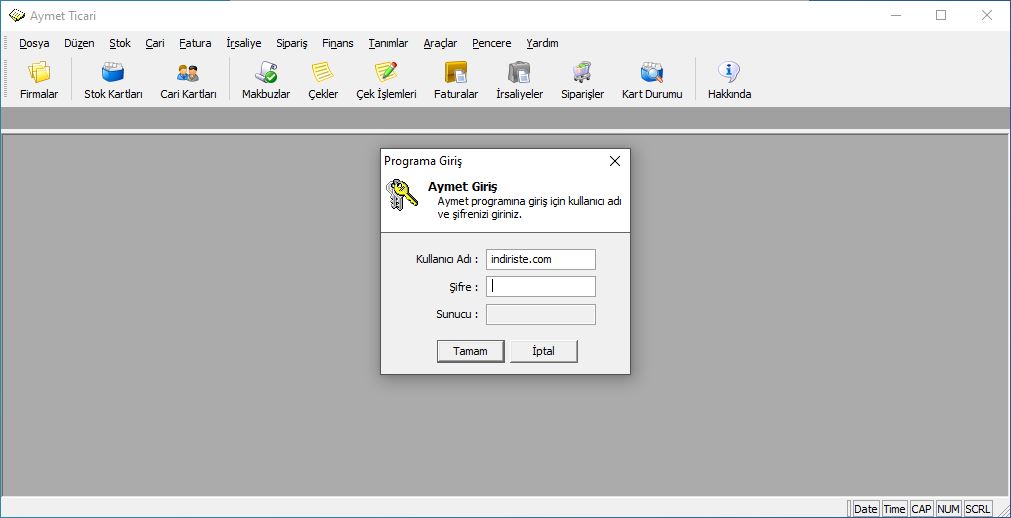Click the disabled Sunucu field
1011x518 pixels.
click(540, 314)
